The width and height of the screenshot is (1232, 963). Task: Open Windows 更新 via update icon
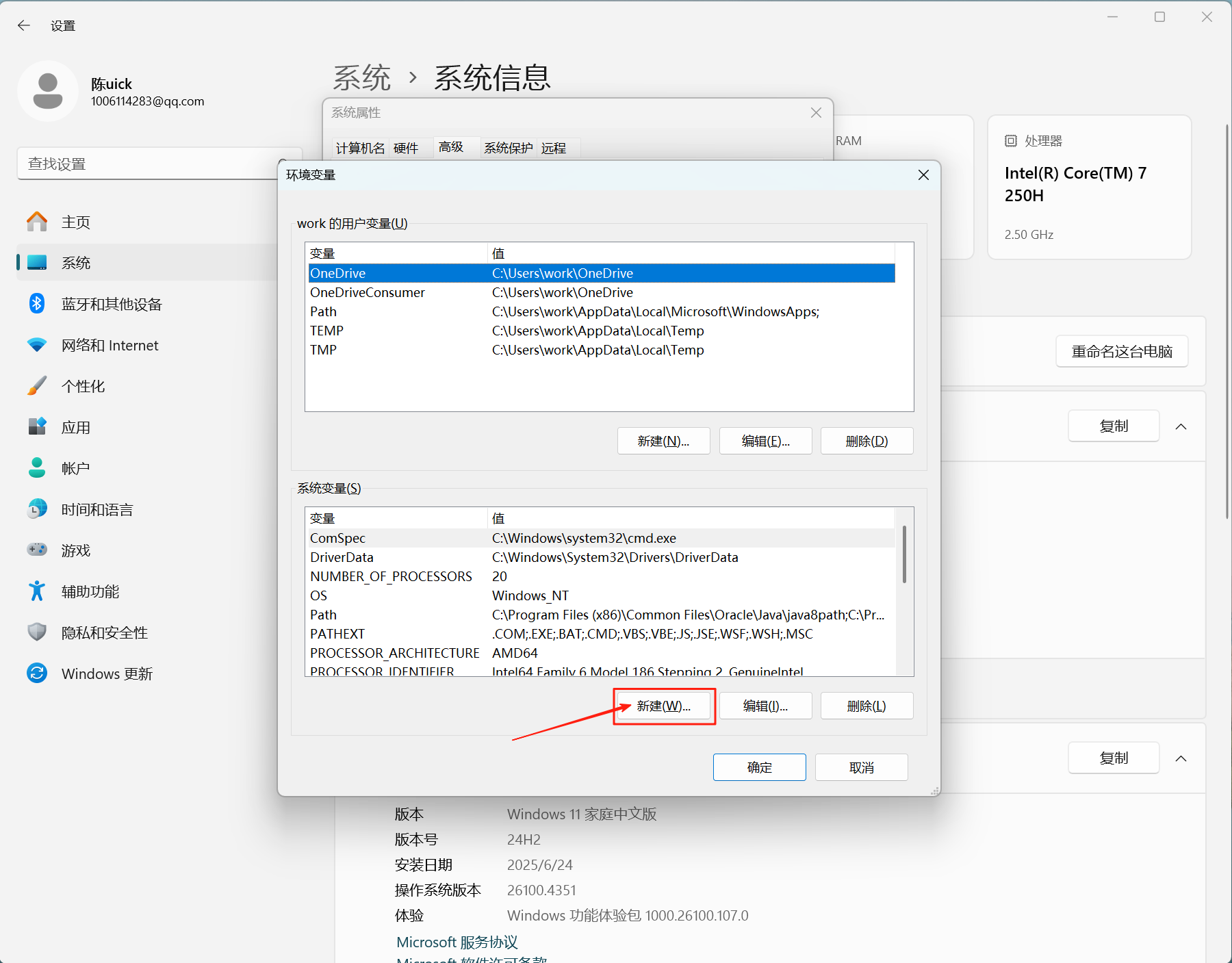pyautogui.click(x=37, y=673)
